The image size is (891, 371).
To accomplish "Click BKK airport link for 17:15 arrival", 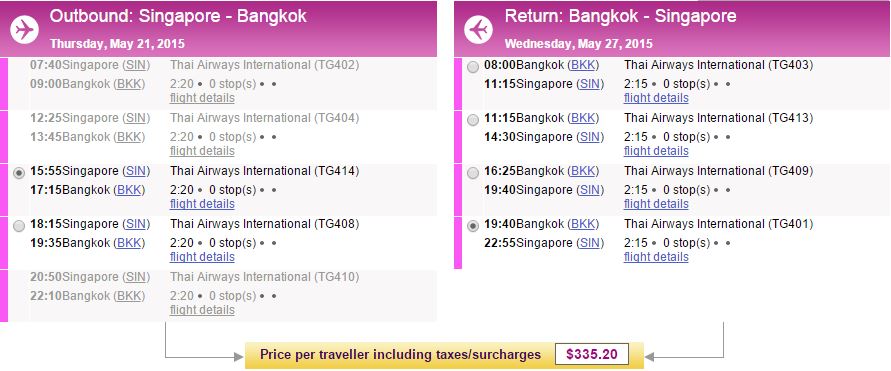I will tap(129, 190).
